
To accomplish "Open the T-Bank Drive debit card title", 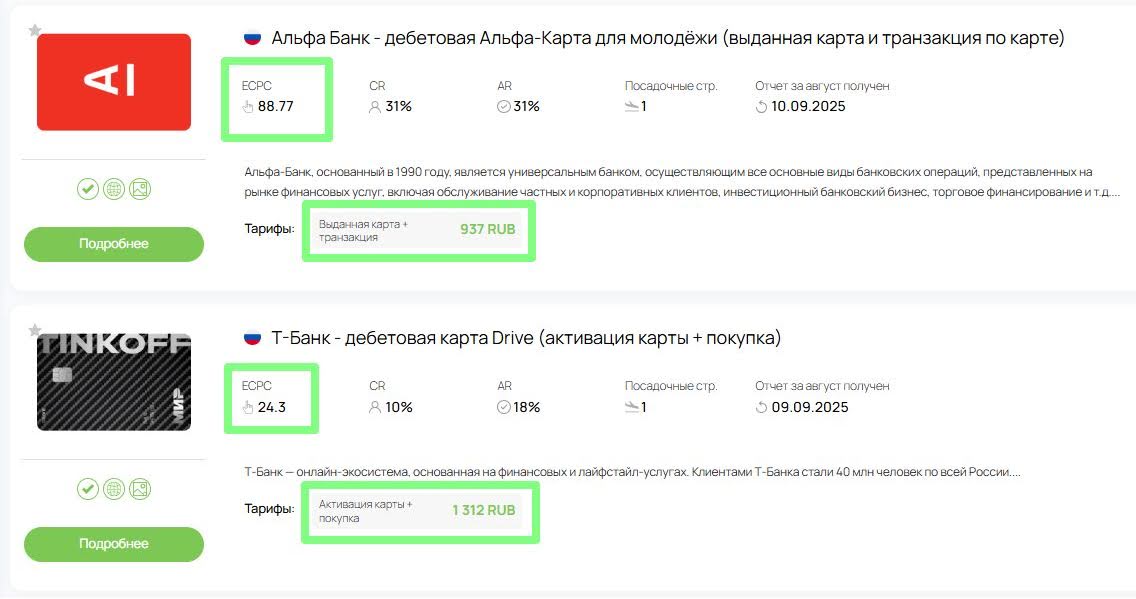I will (x=526, y=339).
